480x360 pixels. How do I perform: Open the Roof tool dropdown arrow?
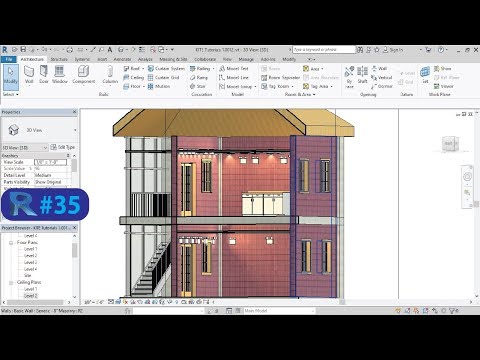pos(143,69)
